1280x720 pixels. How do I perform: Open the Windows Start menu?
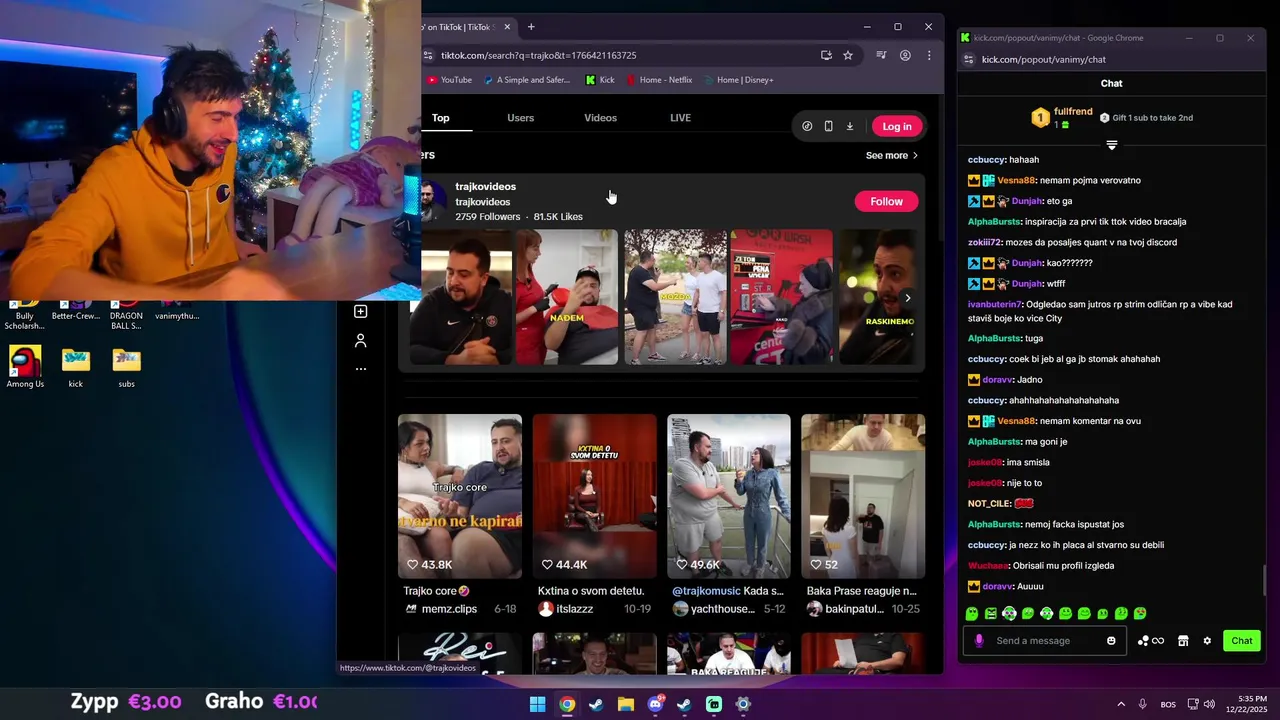point(537,704)
